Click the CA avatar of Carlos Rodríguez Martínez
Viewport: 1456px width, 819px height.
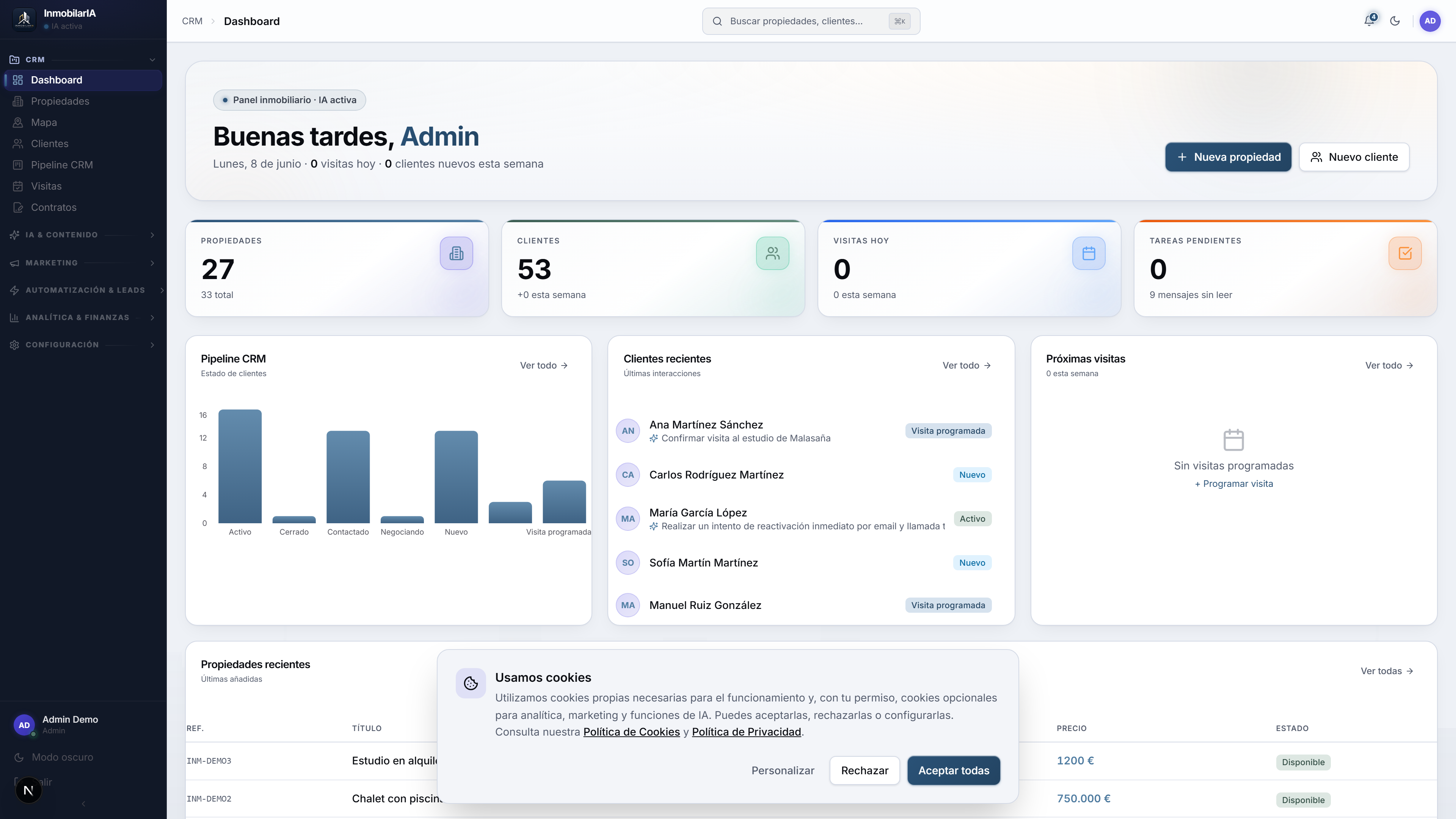point(628,475)
